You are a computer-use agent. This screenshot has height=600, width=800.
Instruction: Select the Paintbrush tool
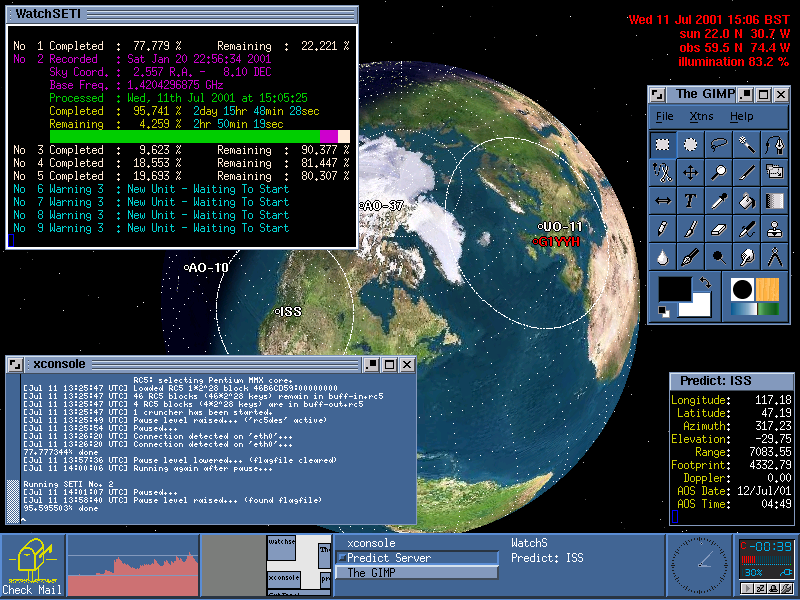coord(690,229)
